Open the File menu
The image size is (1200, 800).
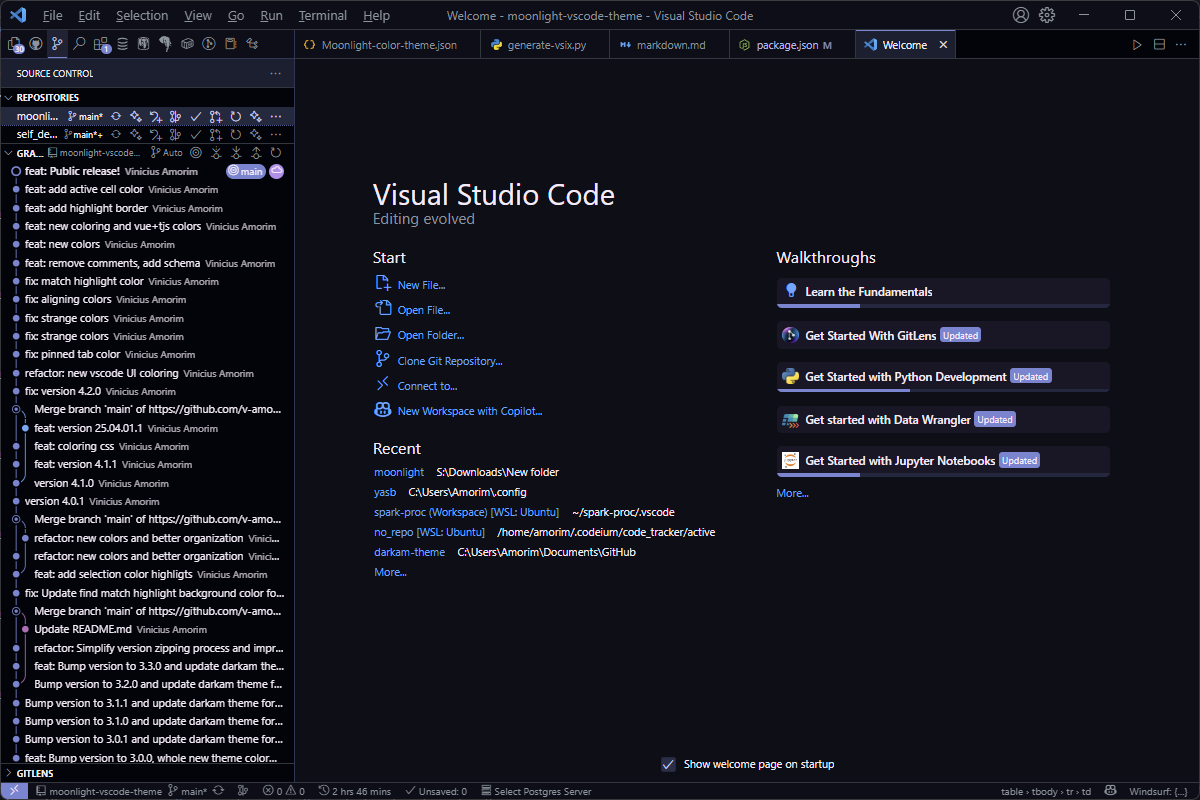(52, 15)
